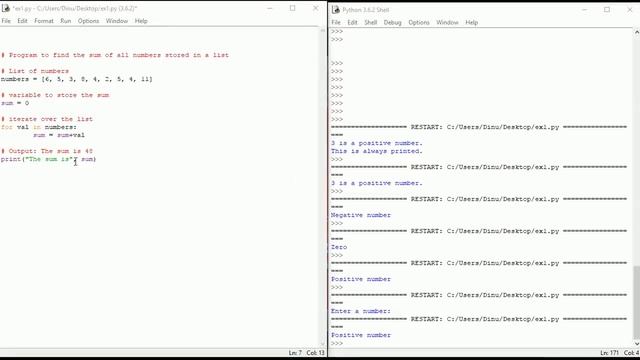Click the Shell scrollbar down arrow

point(637,344)
